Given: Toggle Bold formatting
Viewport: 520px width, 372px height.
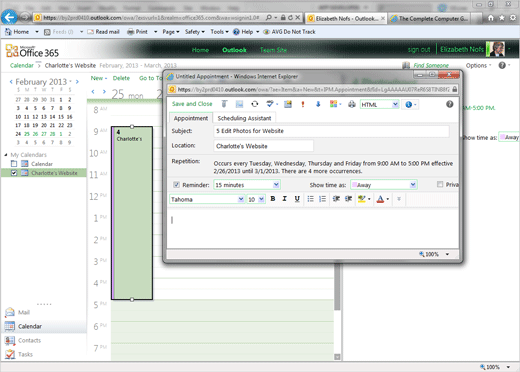Looking at the screenshot, I should tap(273, 199).
